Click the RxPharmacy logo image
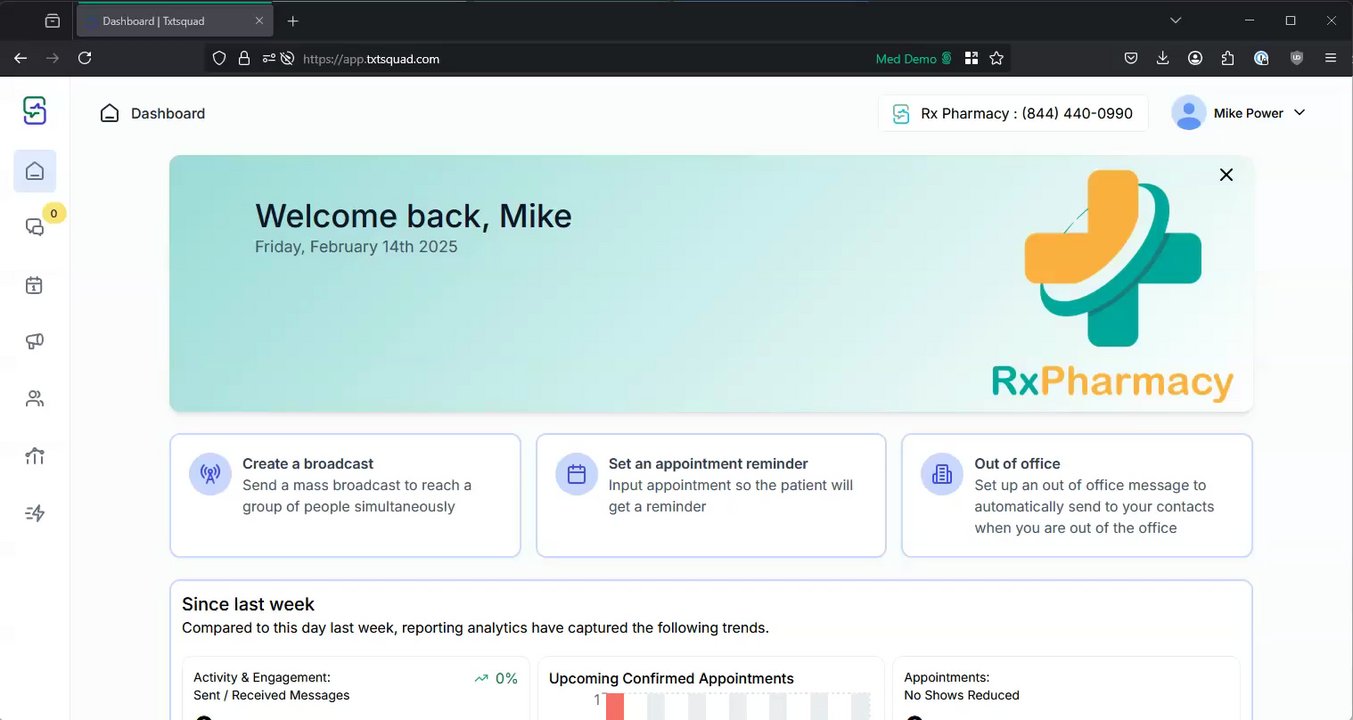Screen dimensions: 1353x720 tap(1112, 287)
